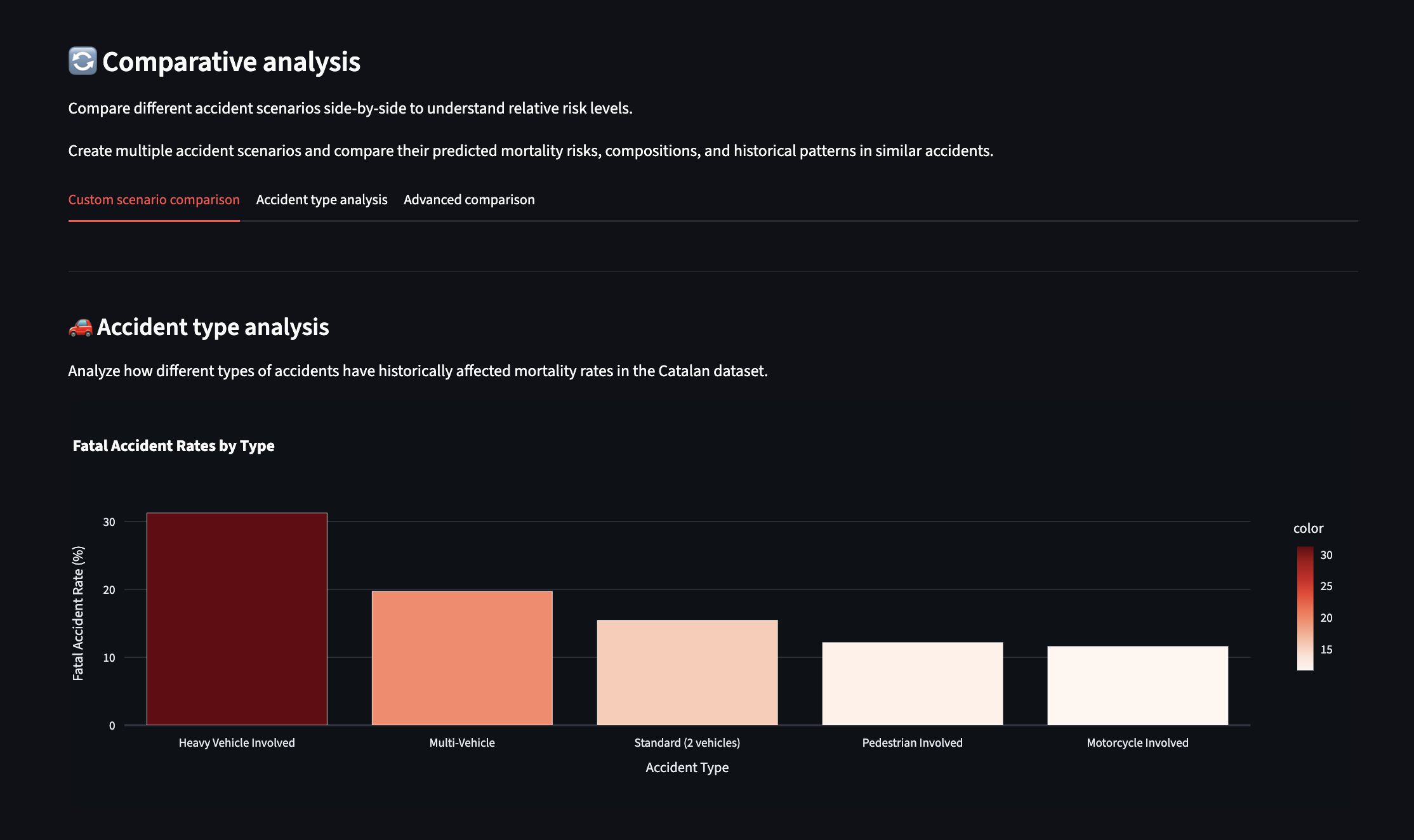Screen dimensions: 1414x840
Task: Click the color legend title text
Action: pyautogui.click(x=1309, y=528)
